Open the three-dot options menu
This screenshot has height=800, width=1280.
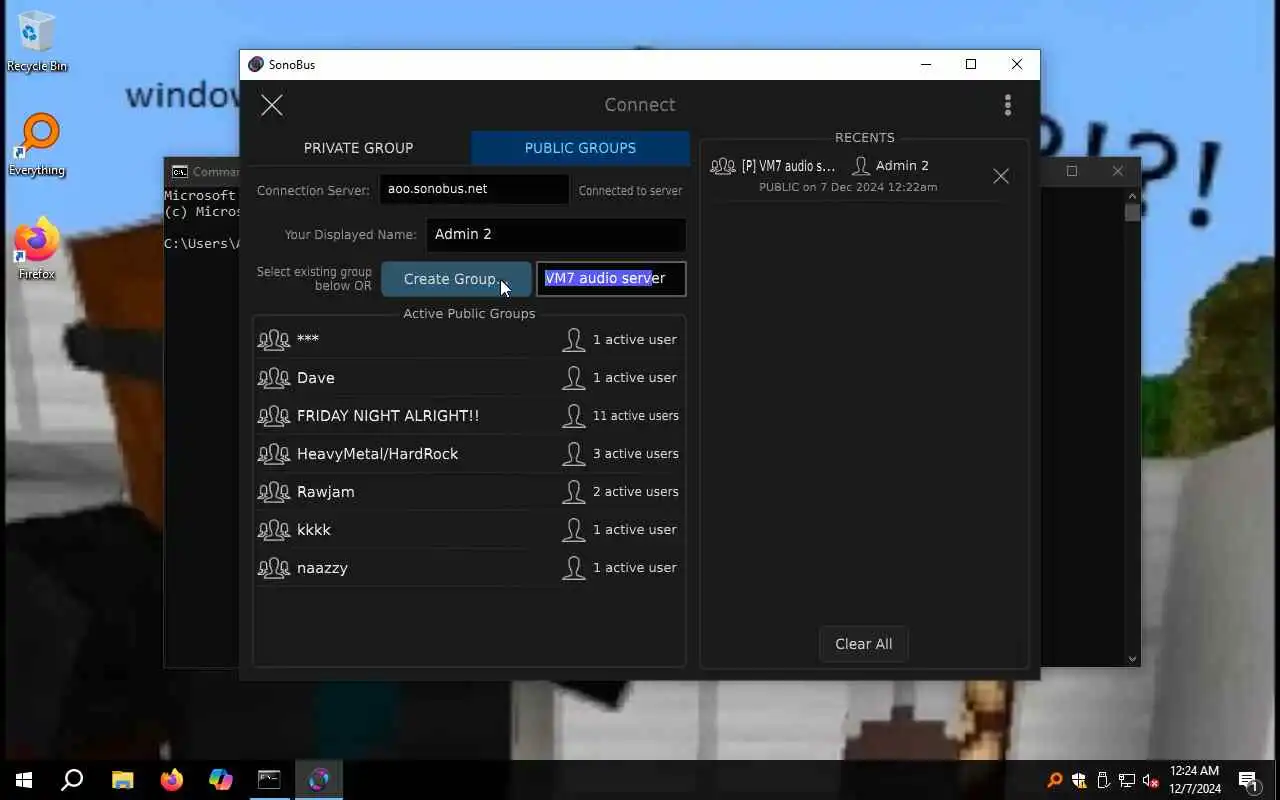click(x=1008, y=105)
